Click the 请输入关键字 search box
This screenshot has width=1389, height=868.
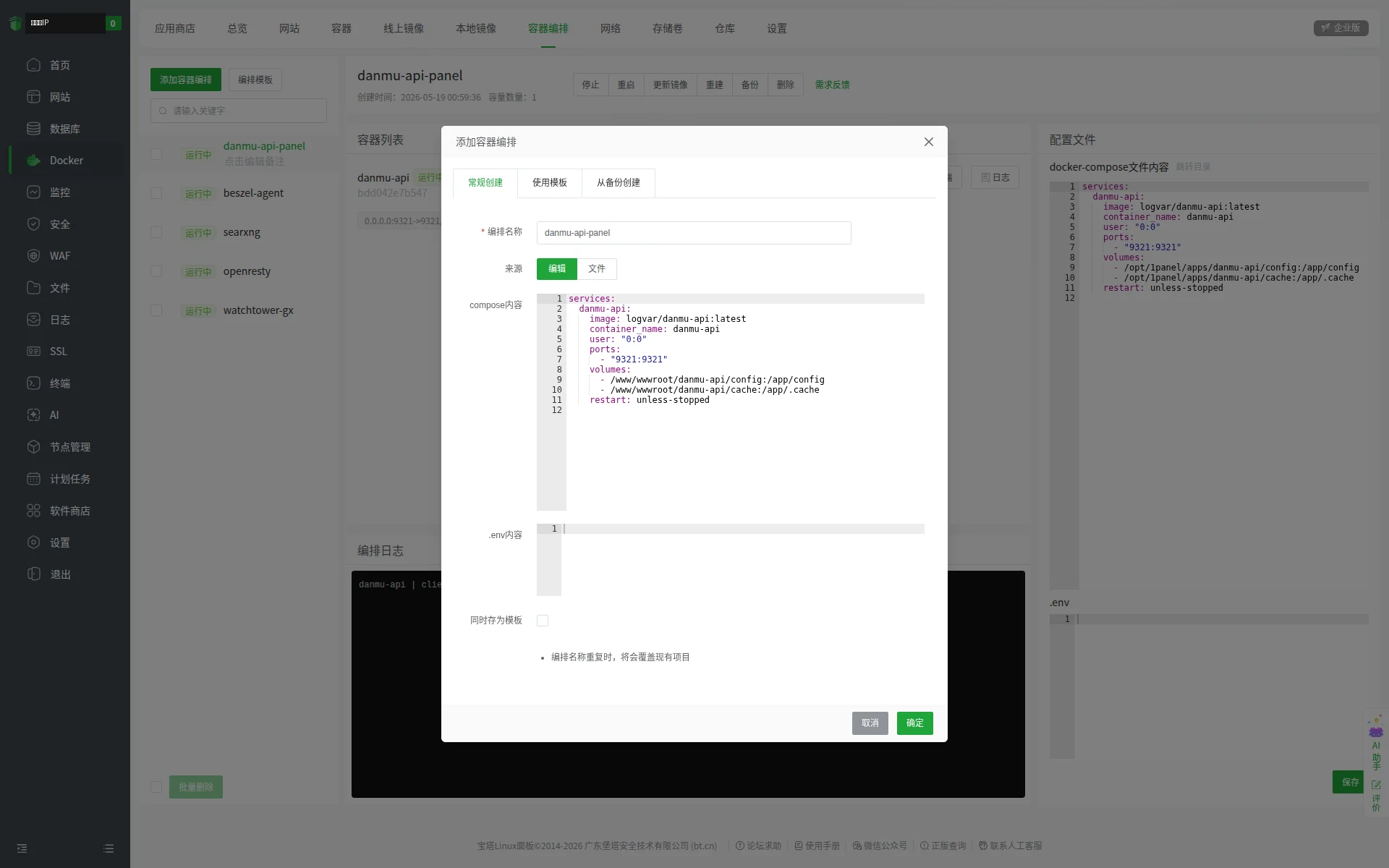tap(239, 111)
